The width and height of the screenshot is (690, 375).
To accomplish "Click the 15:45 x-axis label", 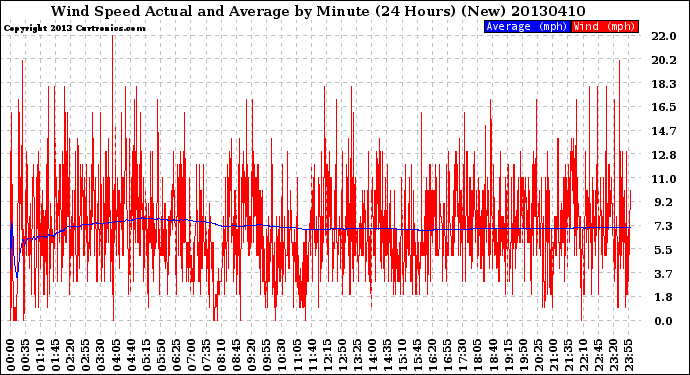I will click(417, 355).
